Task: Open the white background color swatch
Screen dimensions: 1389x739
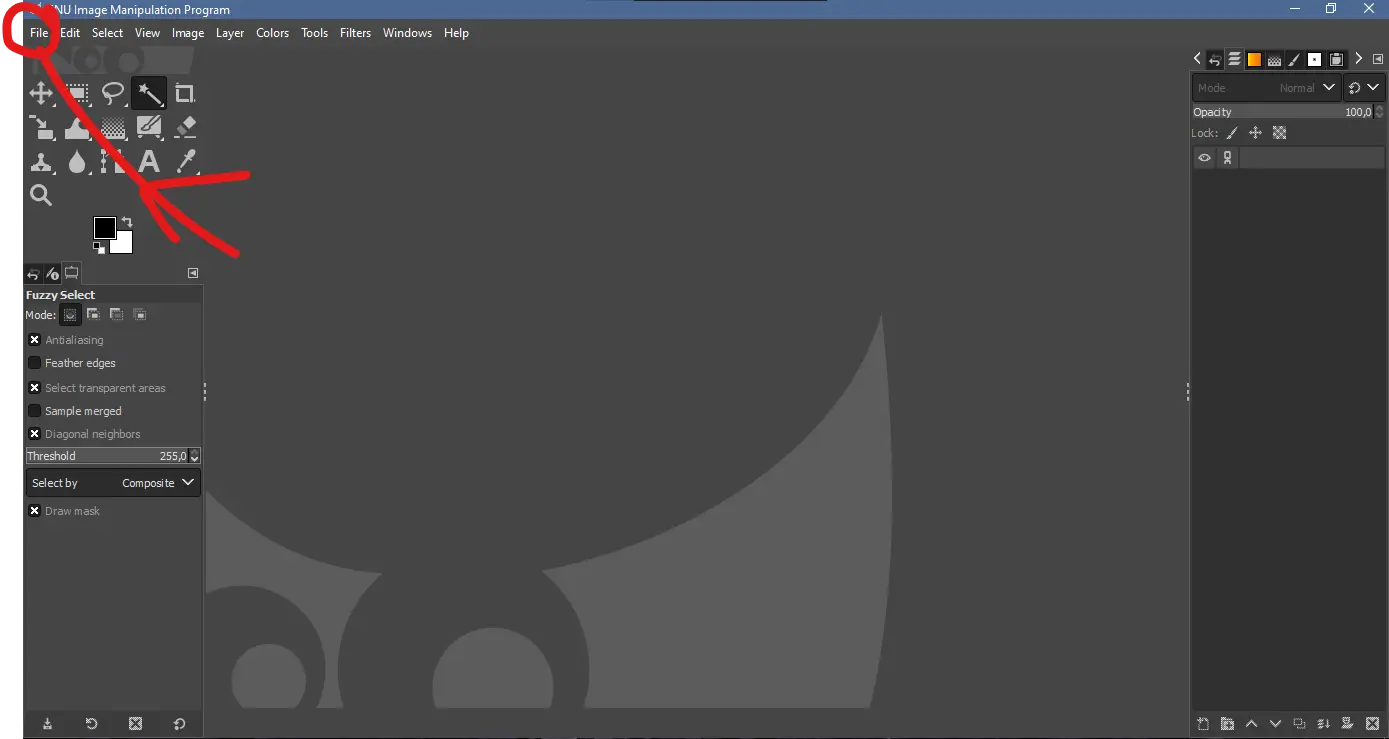Action: (x=124, y=244)
